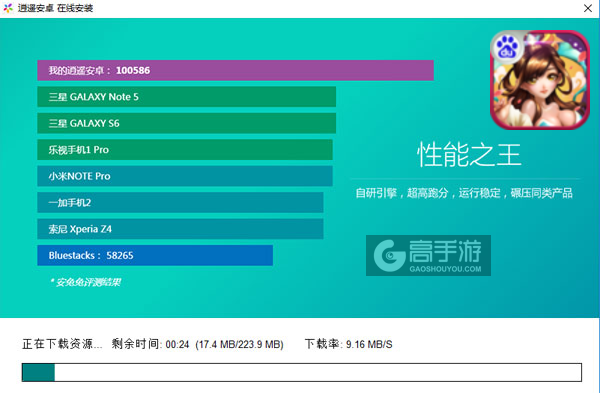Click the 逍遥安卓 logo in title bar

[8, 8]
